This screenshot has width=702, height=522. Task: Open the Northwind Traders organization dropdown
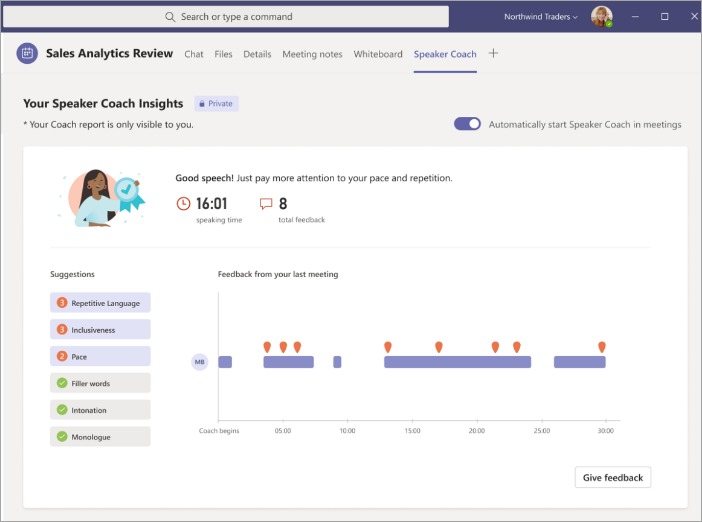click(x=540, y=17)
